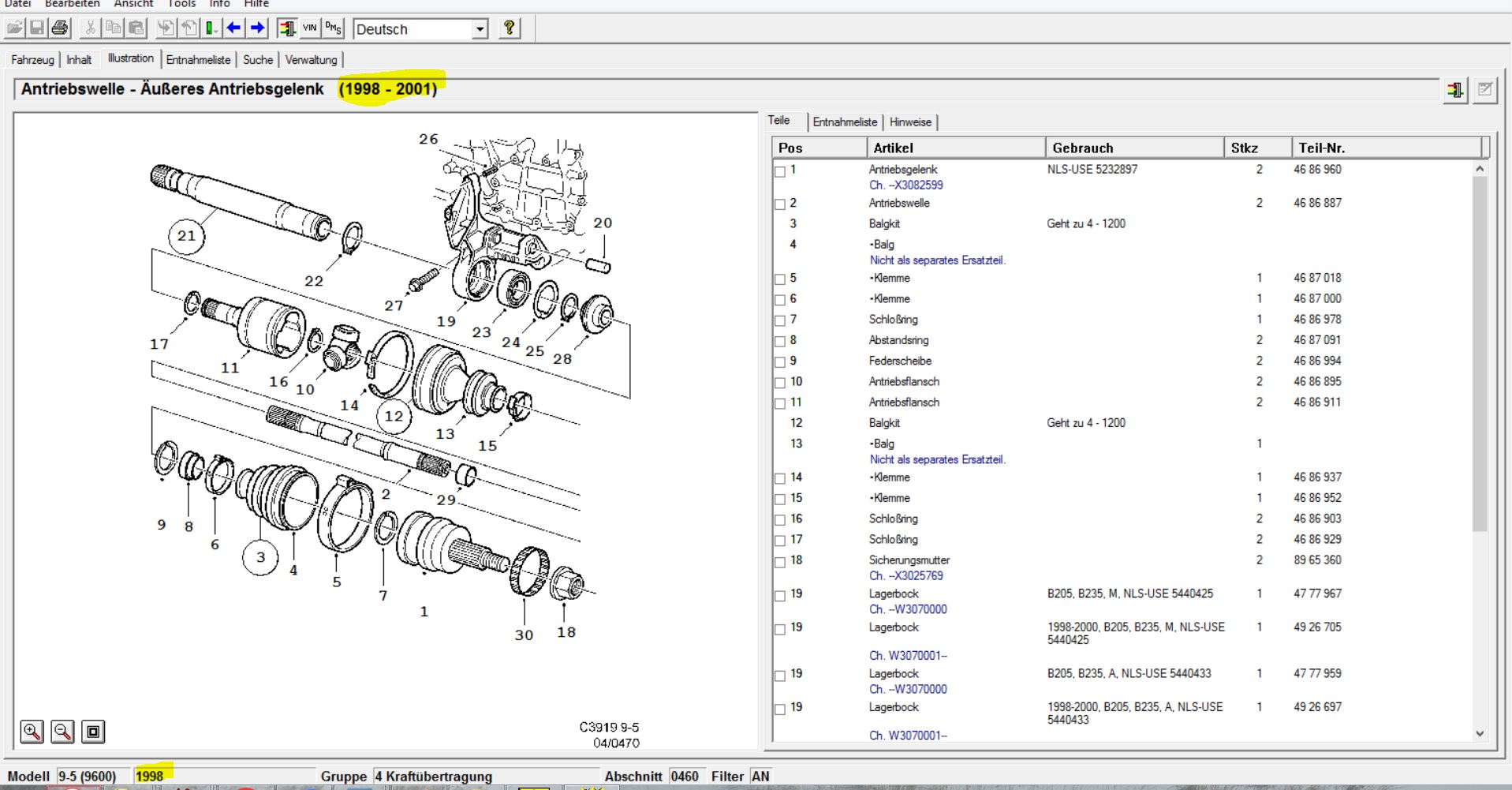Sort by the Gebrauch column header
This screenshot has height=790, width=1512.
click(x=1135, y=148)
